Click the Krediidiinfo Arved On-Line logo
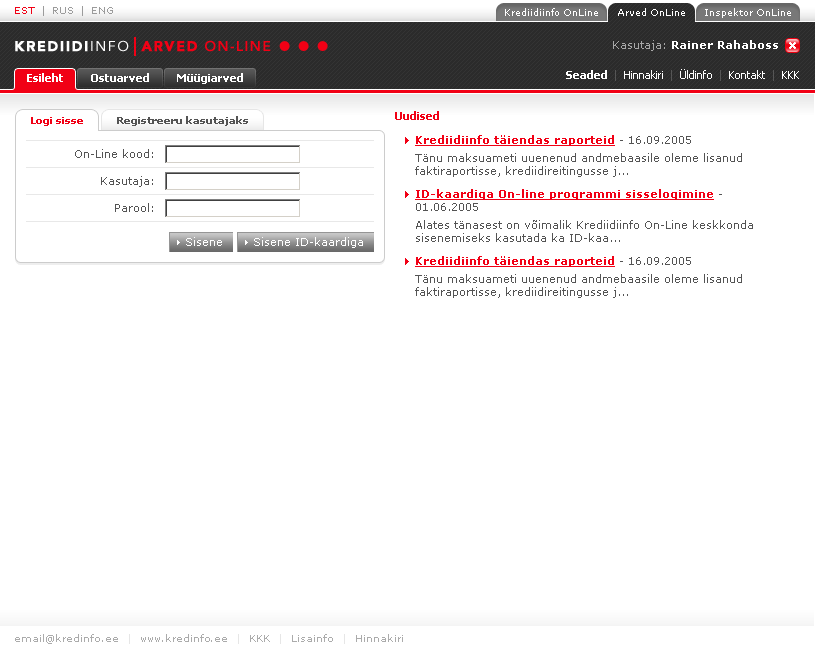The width and height of the screenshot is (815, 650). pyautogui.click(x=171, y=46)
